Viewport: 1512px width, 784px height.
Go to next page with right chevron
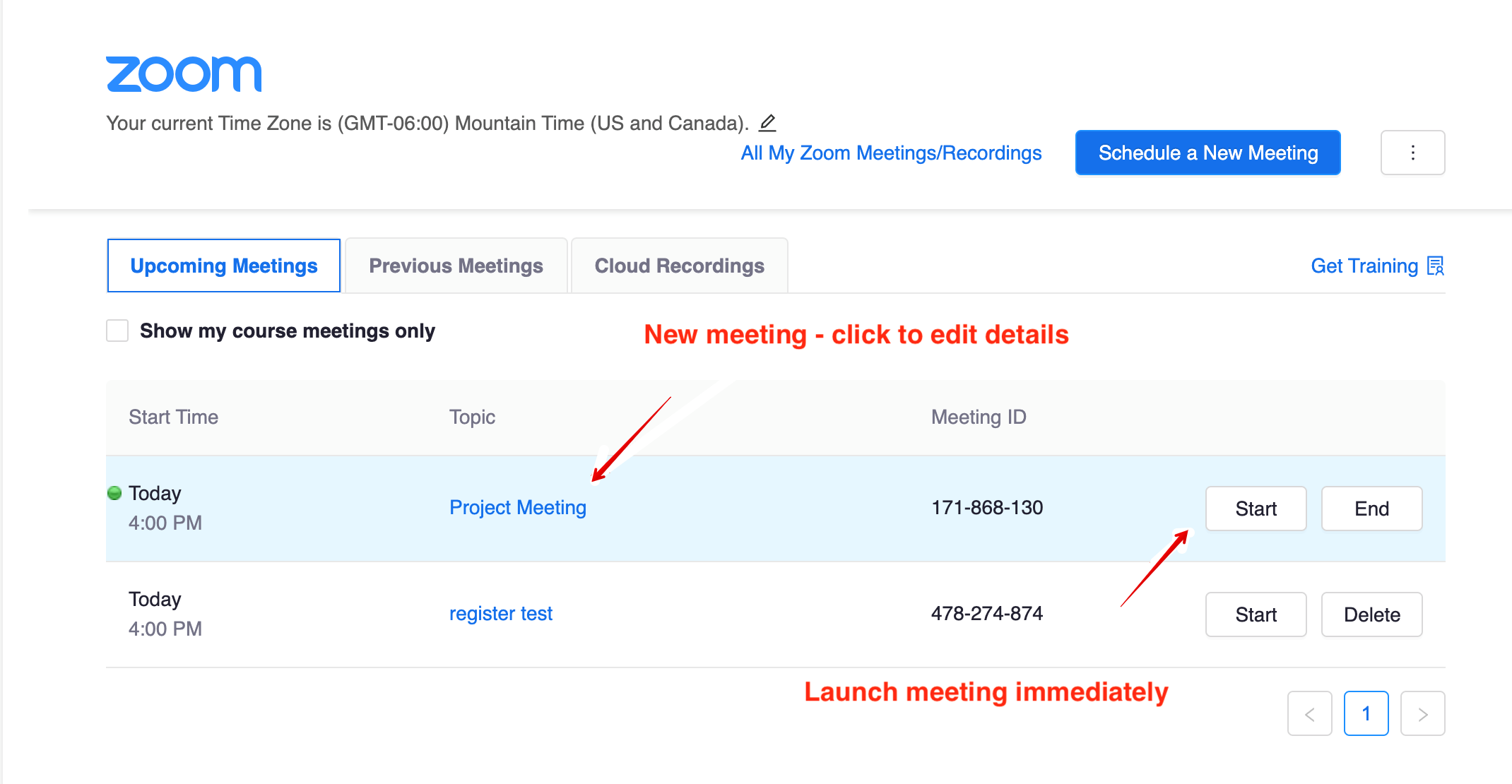pyautogui.click(x=1422, y=713)
